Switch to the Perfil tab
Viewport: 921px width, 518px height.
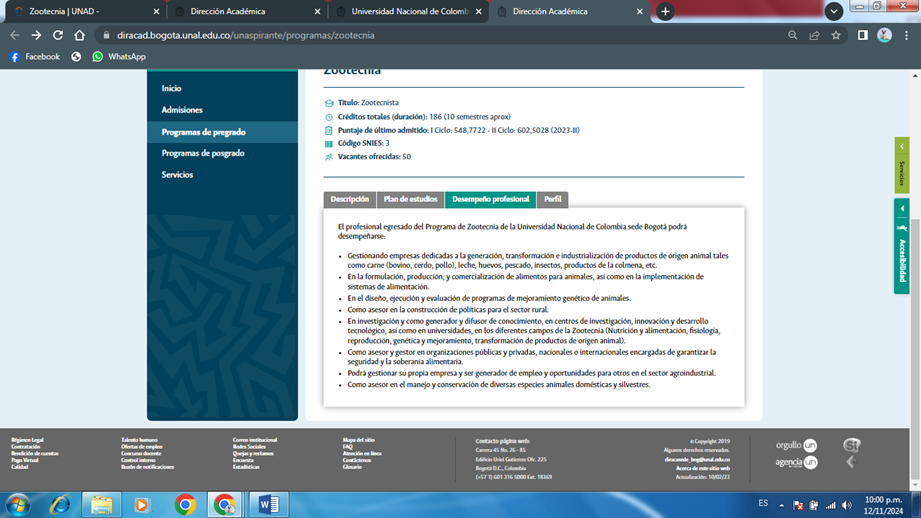[x=553, y=199]
